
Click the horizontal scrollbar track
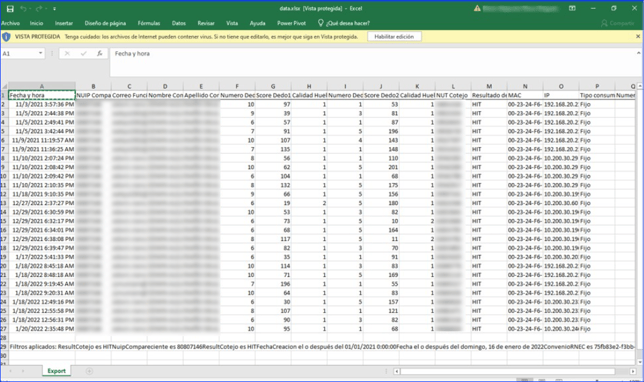click(508, 371)
